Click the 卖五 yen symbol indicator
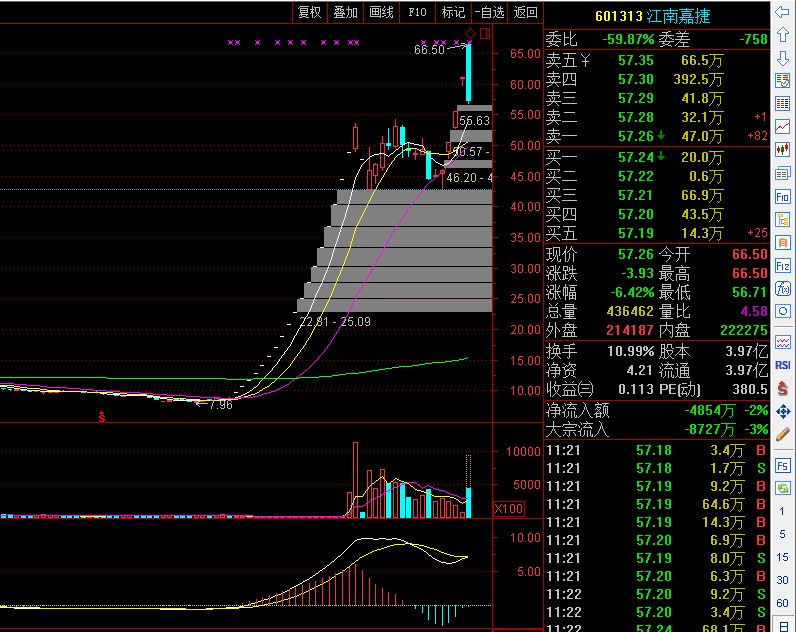 point(585,61)
